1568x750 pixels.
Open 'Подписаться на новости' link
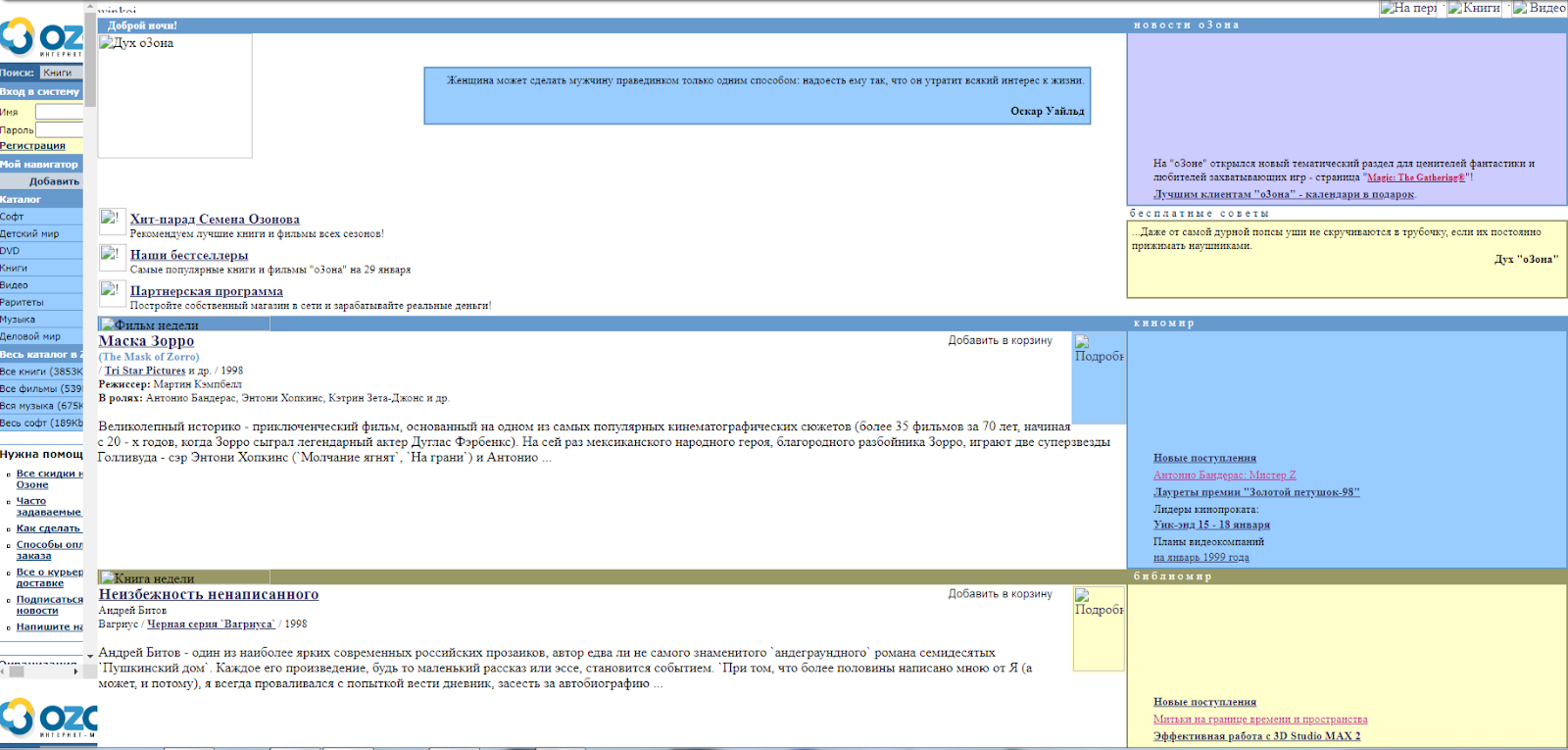coord(49,605)
